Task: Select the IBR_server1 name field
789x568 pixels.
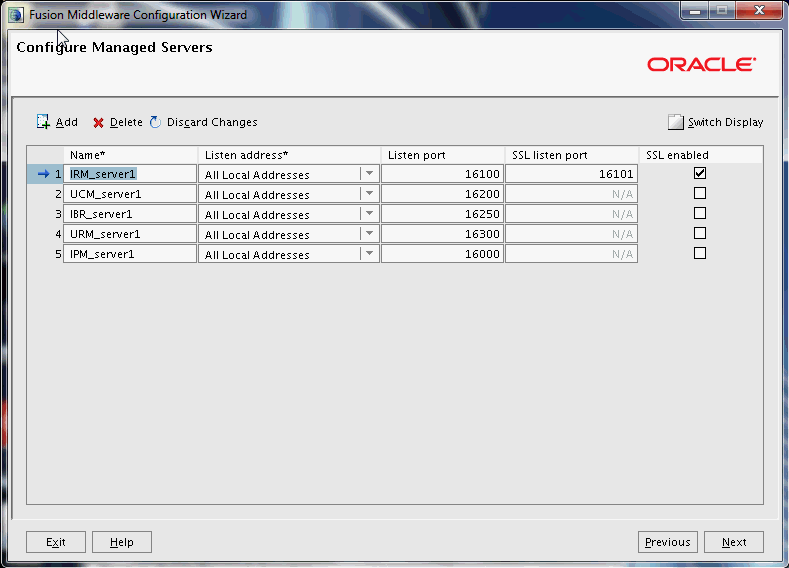Action: tap(130, 214)
